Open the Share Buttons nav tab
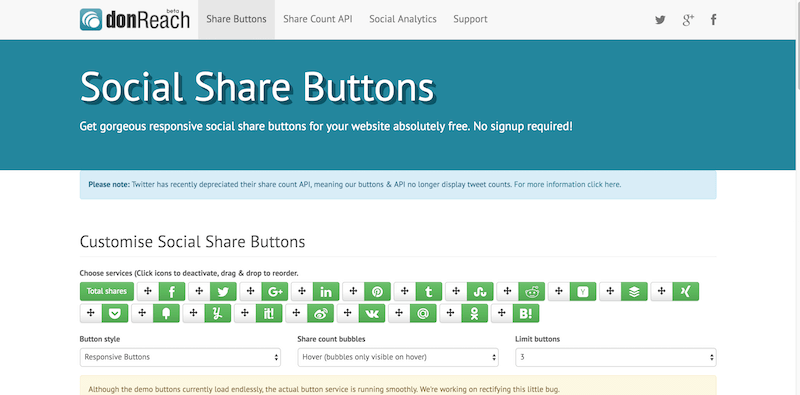The height and width of the screenshot is (395, 800). tap(236, 19)
